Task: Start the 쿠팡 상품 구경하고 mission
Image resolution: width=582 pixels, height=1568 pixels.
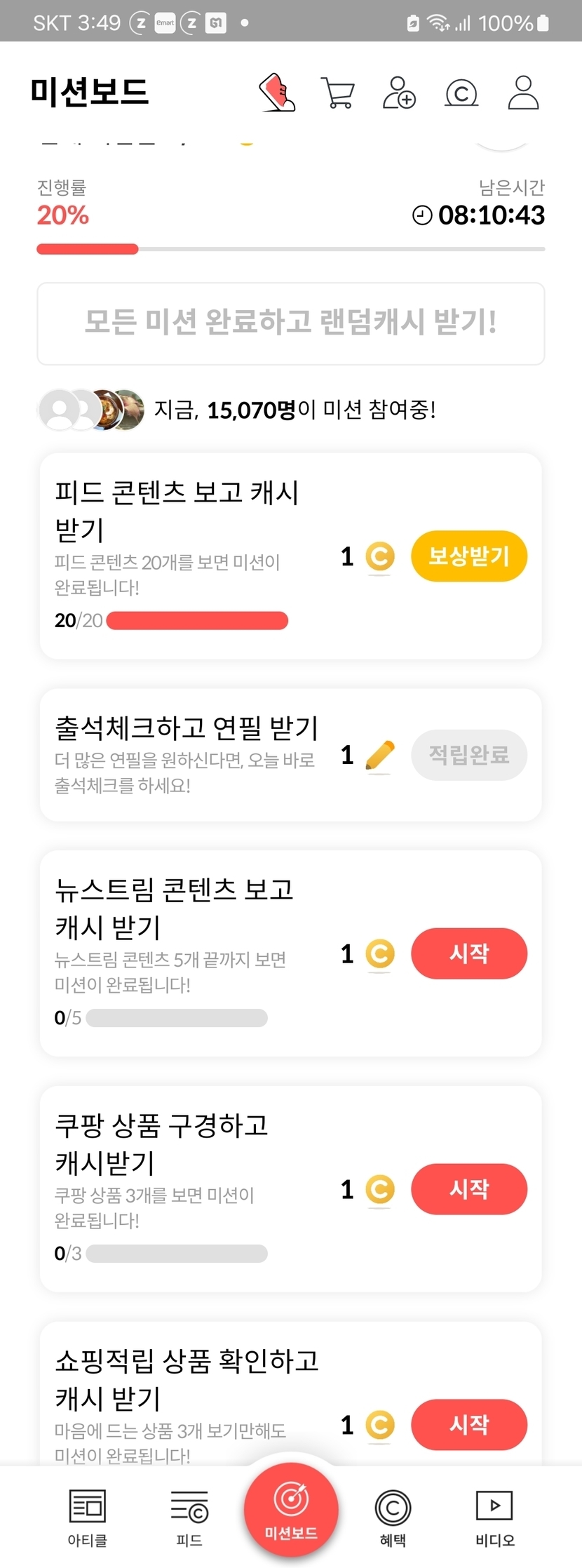Action: (x=468, y=1189)
